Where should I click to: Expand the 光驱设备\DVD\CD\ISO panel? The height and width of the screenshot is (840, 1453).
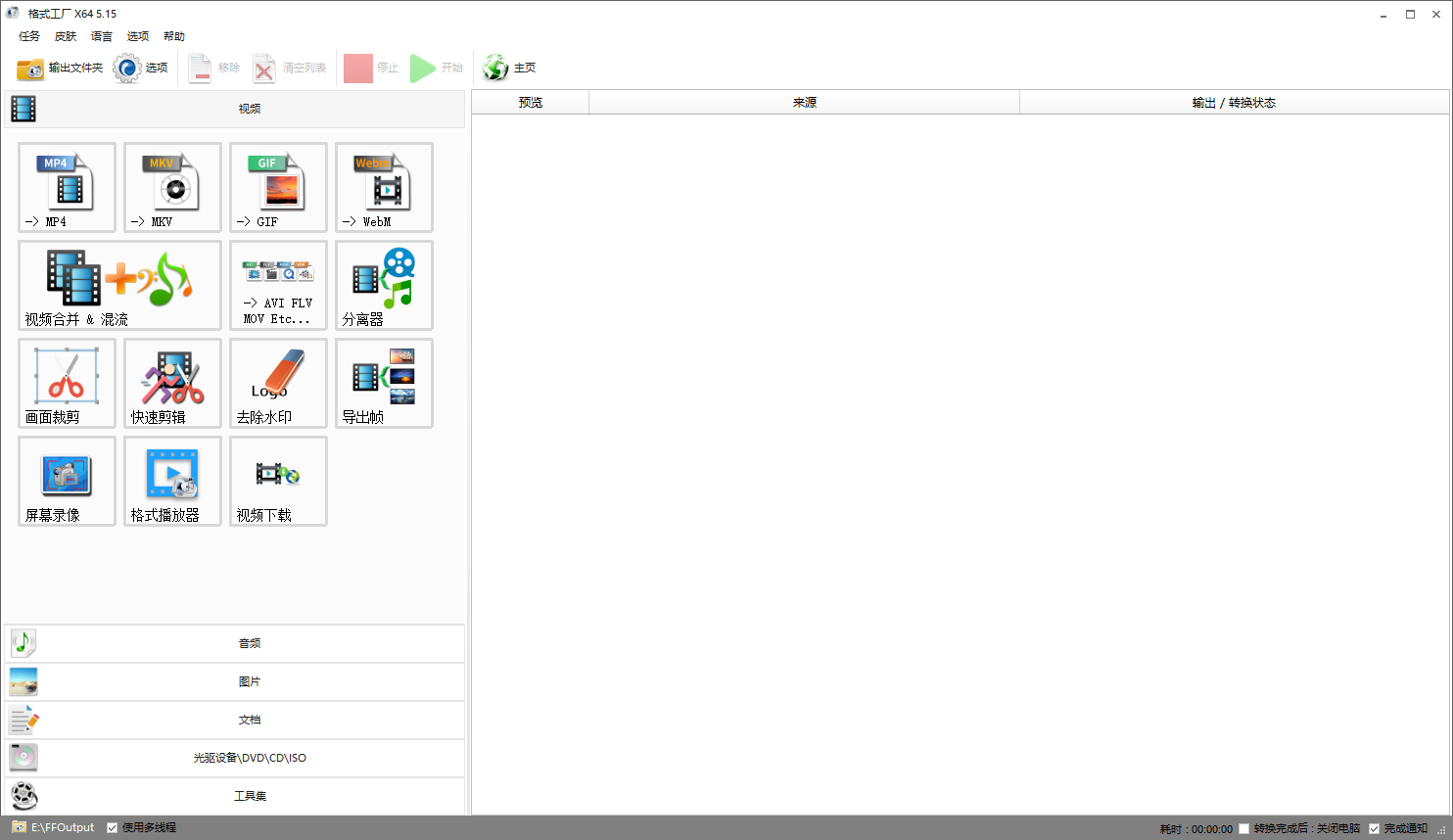click(235, 758)
